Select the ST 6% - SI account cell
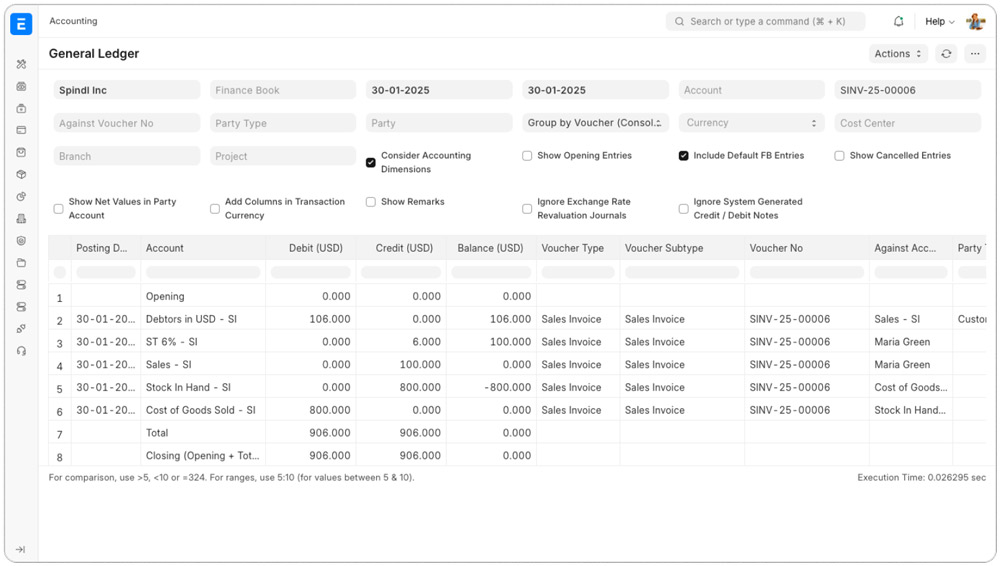The image size is (1000, 566). tap(203, 342)
